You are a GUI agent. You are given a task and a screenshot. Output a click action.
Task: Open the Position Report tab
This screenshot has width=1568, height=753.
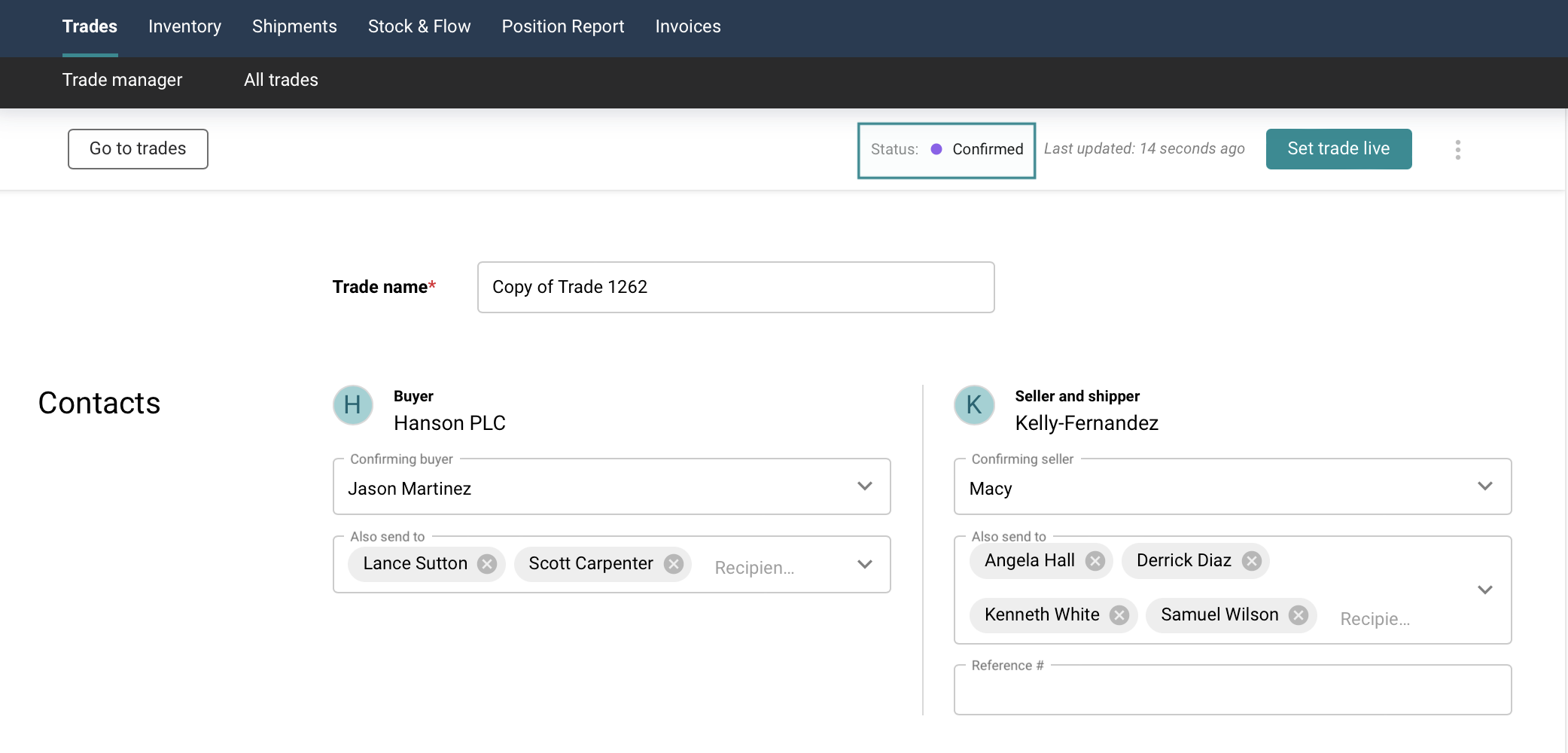pos(562,26)
